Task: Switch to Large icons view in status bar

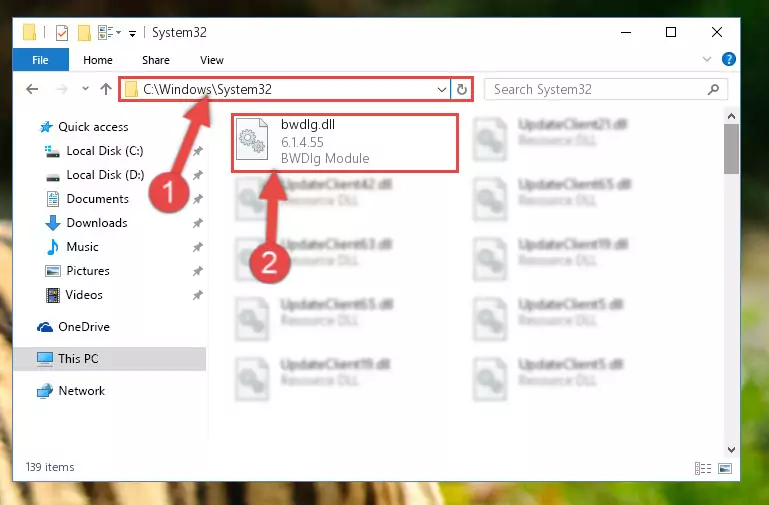Action: point(725,468)
